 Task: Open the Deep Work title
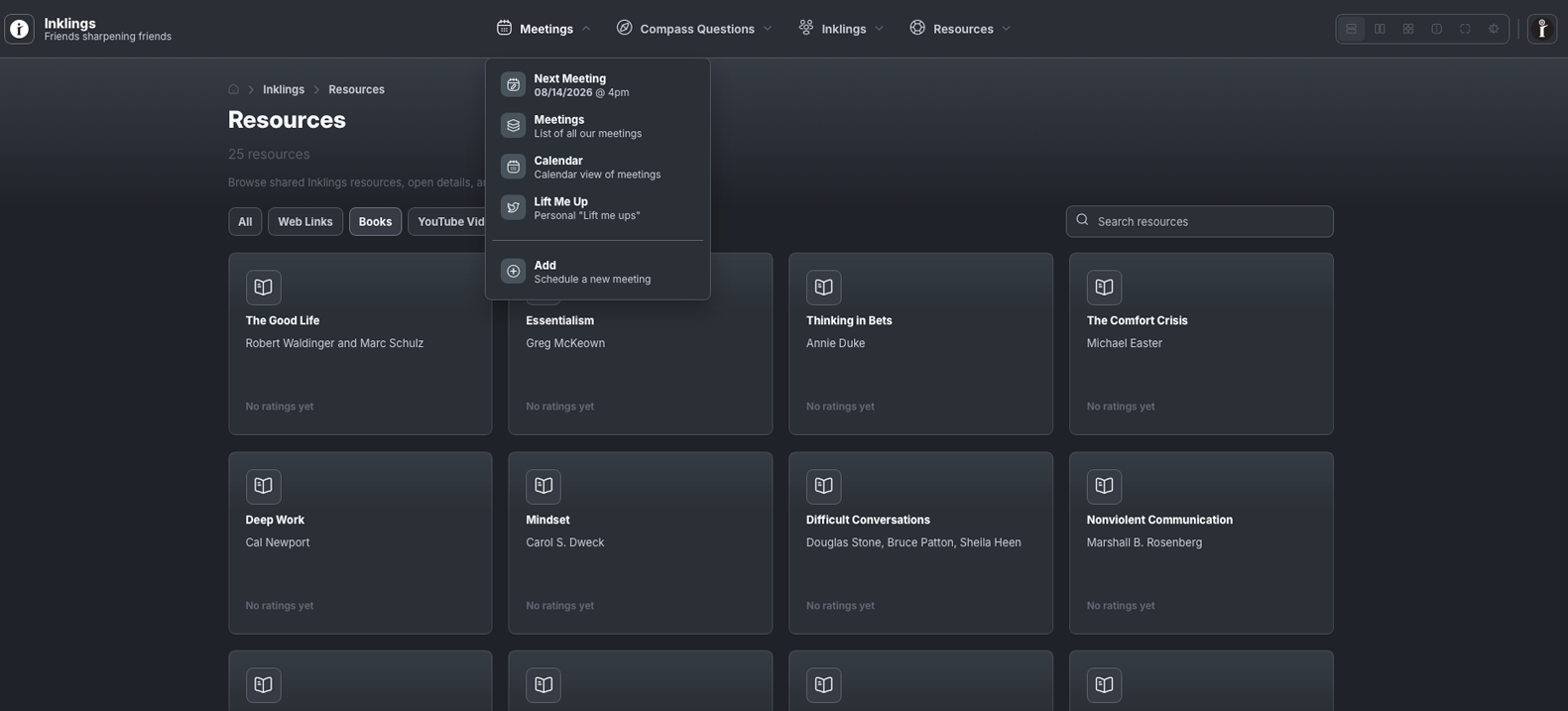point(275,520)
